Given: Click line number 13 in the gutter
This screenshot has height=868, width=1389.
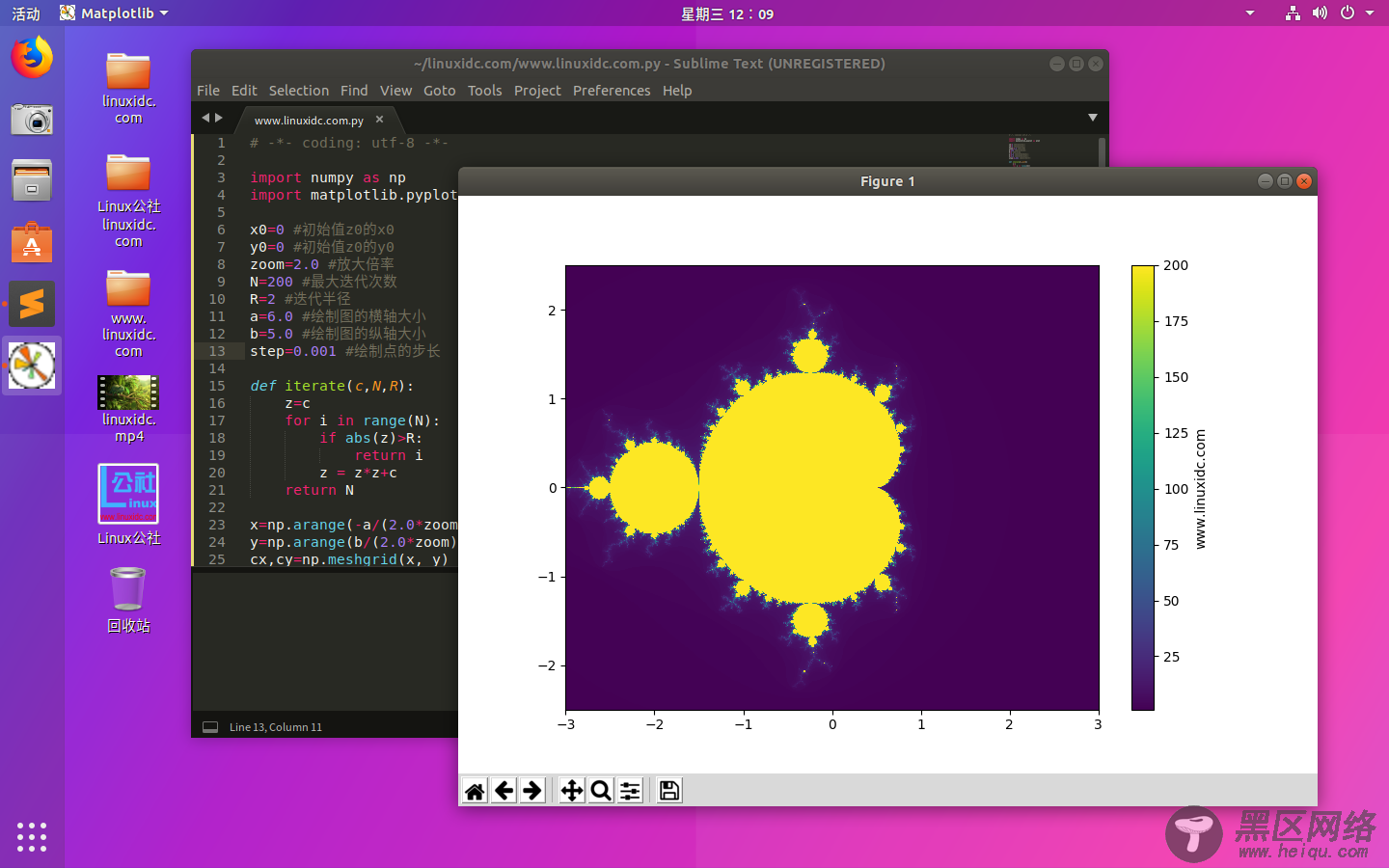Looking at the screenshot, I should [217, 351].
